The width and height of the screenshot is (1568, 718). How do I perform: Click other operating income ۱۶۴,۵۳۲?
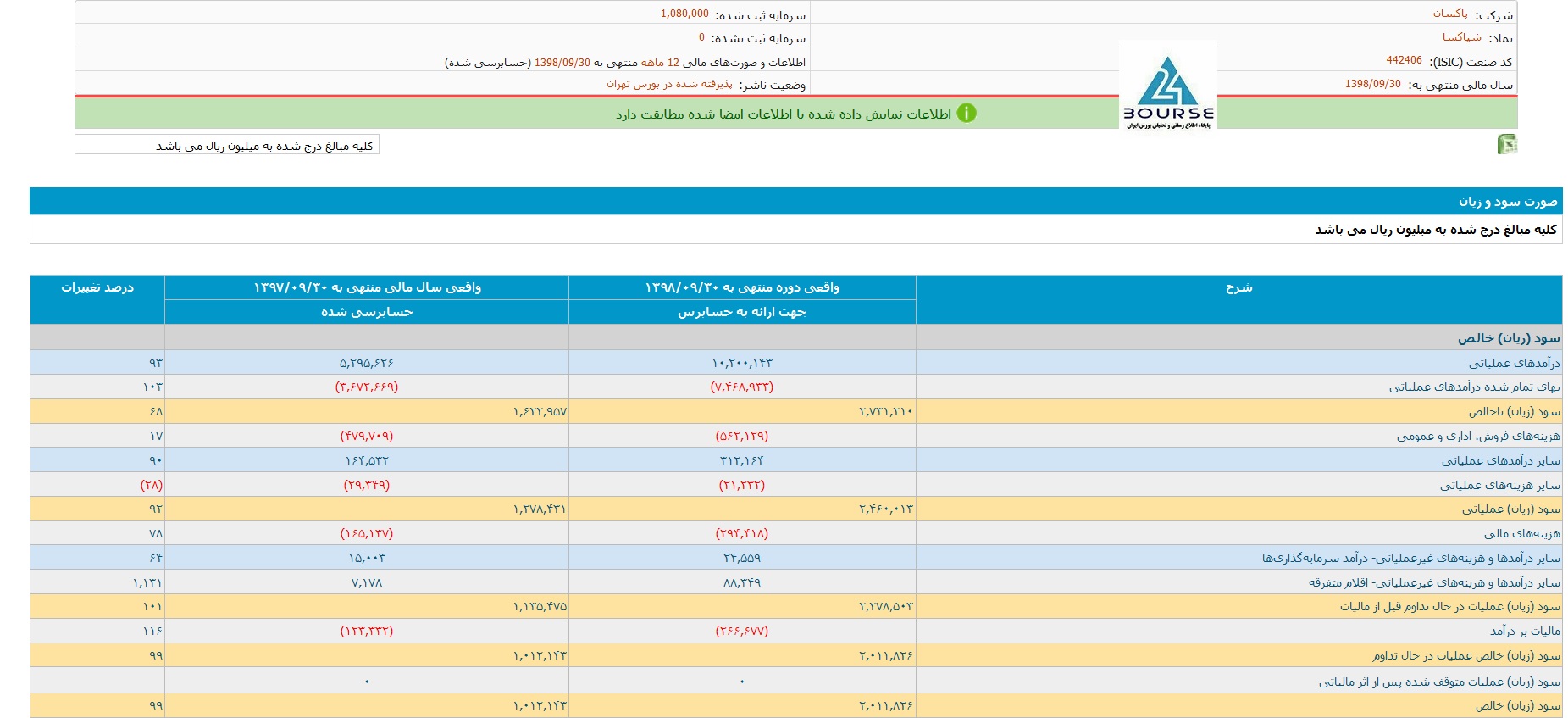tap(367, 461)
